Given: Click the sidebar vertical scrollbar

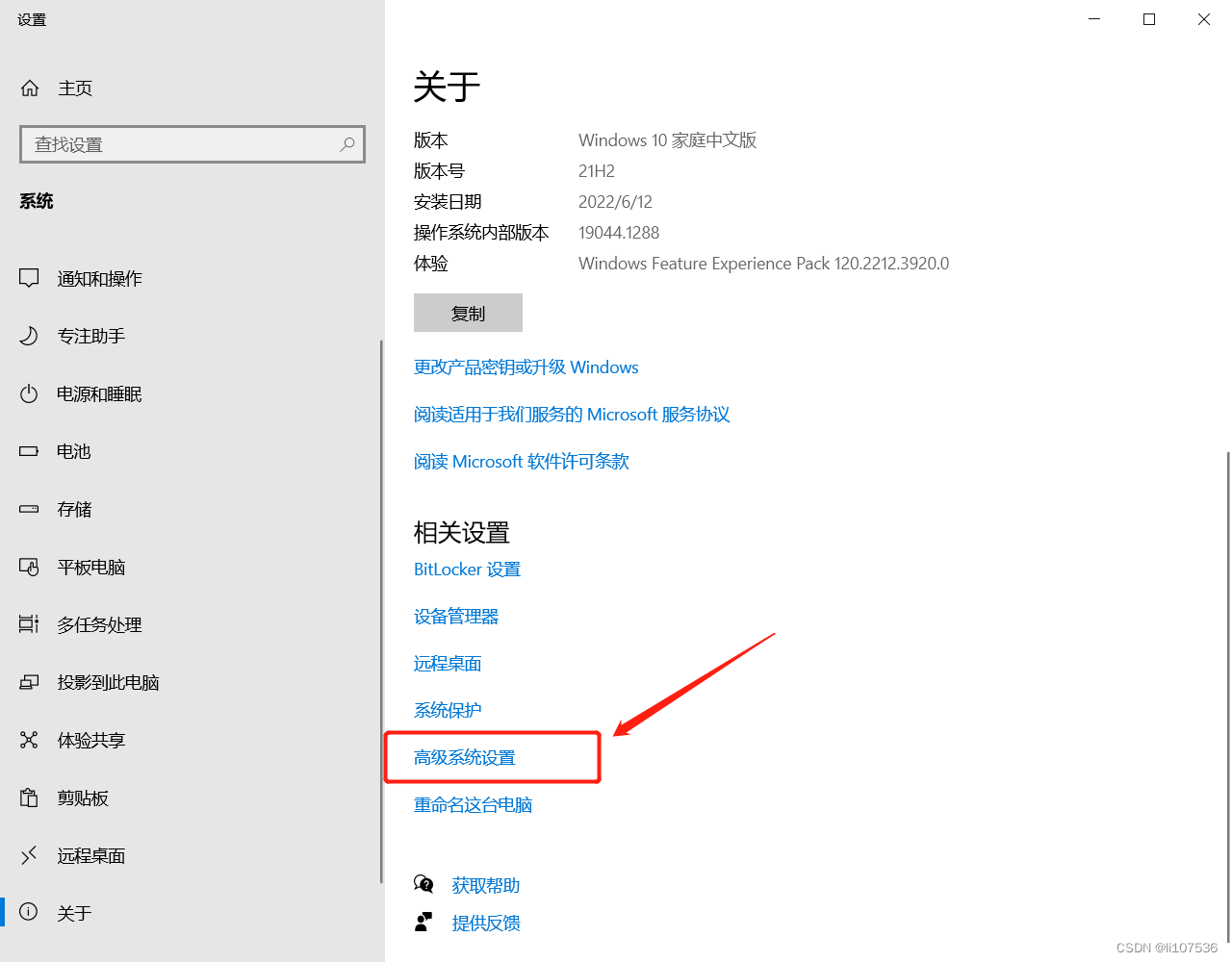Looking at the screenshot, I should click(382, 612).
